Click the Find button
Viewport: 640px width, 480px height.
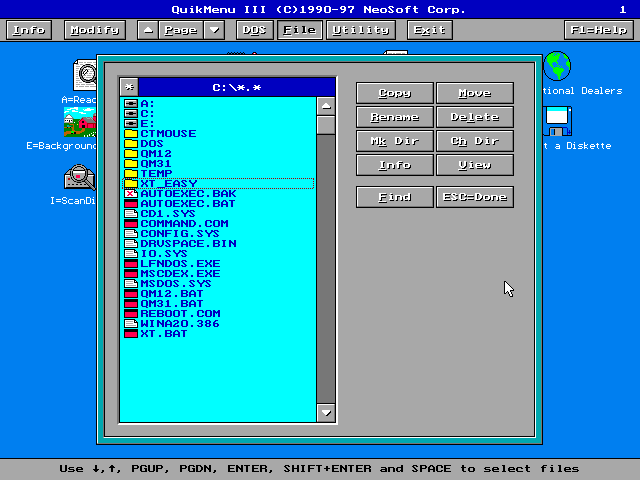(395, 197)
